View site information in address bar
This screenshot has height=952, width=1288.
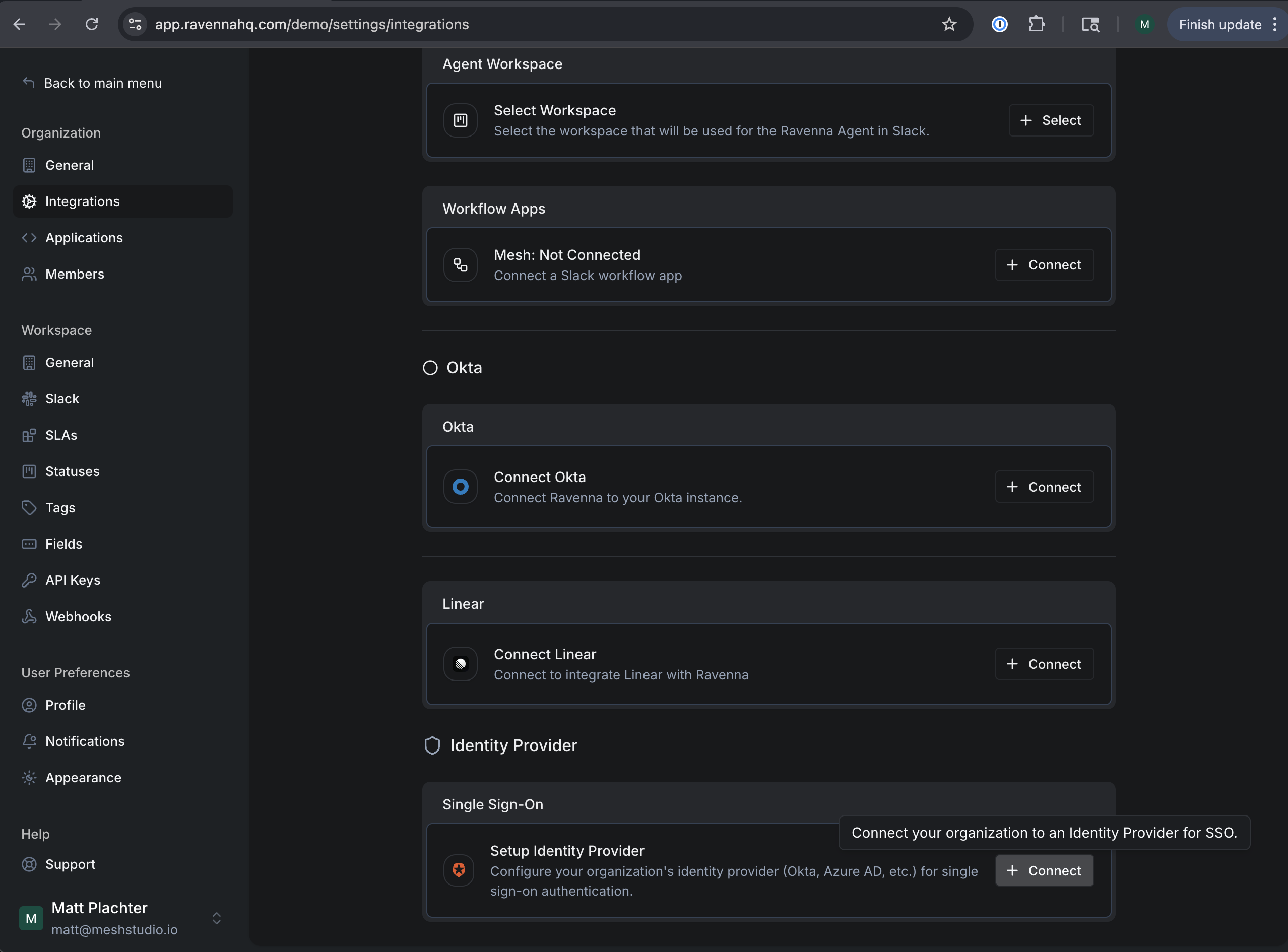click(x=135, y=24)
